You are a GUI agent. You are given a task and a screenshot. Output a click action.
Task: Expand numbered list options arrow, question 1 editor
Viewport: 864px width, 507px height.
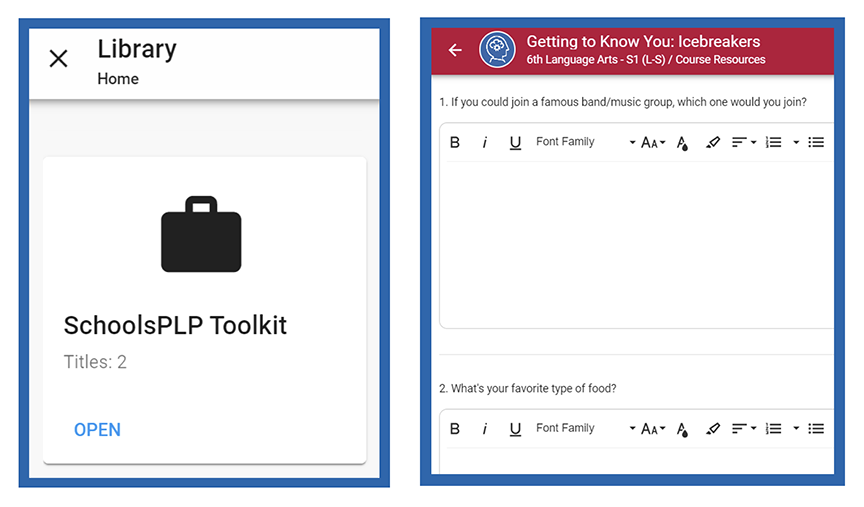(x=796, y=143)
